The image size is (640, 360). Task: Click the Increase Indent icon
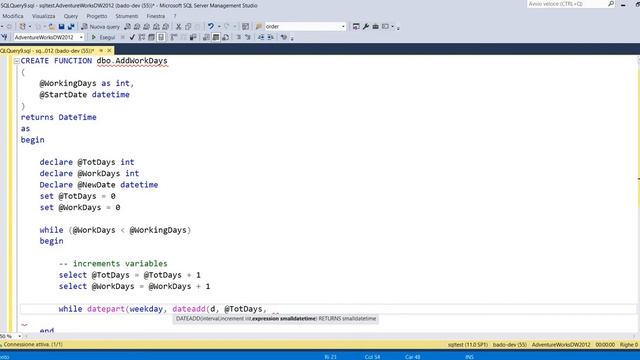click(x=270, y=37)
